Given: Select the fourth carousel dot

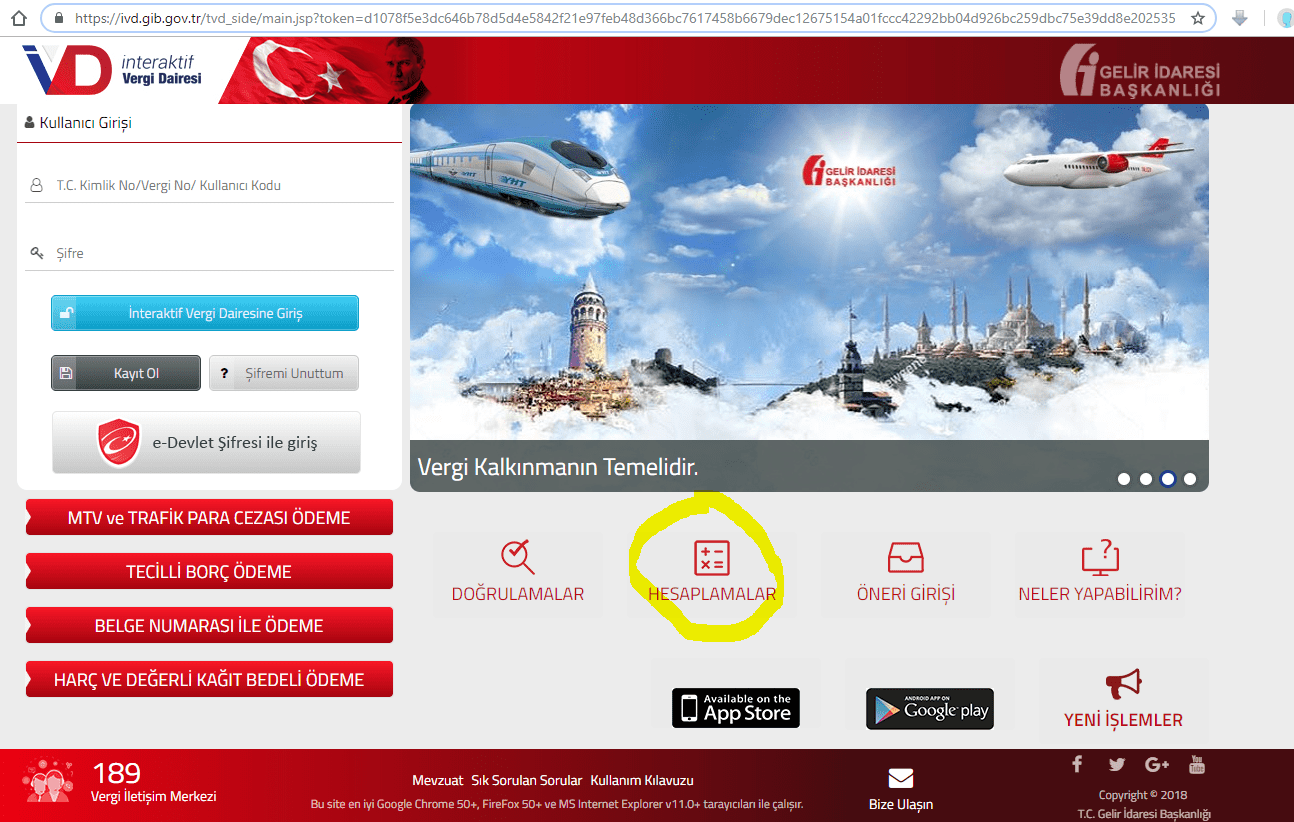Looking at the screenshot, I should click(x=1190, y=479).
